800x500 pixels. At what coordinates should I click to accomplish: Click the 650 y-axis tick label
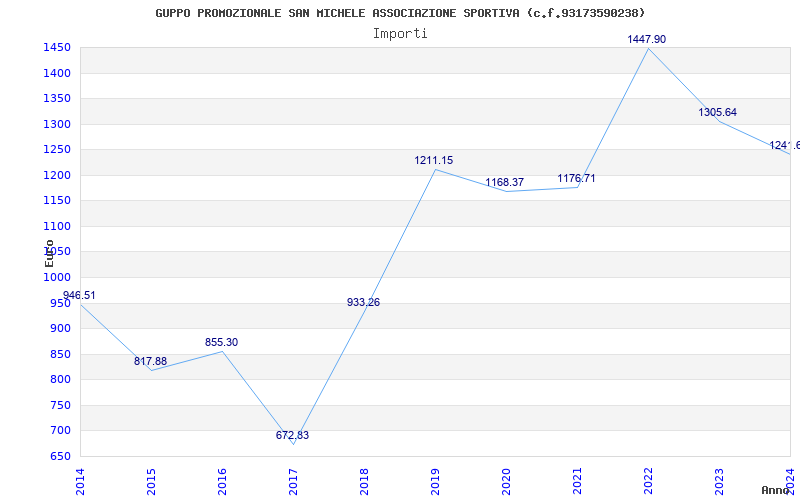coord(60,456)
